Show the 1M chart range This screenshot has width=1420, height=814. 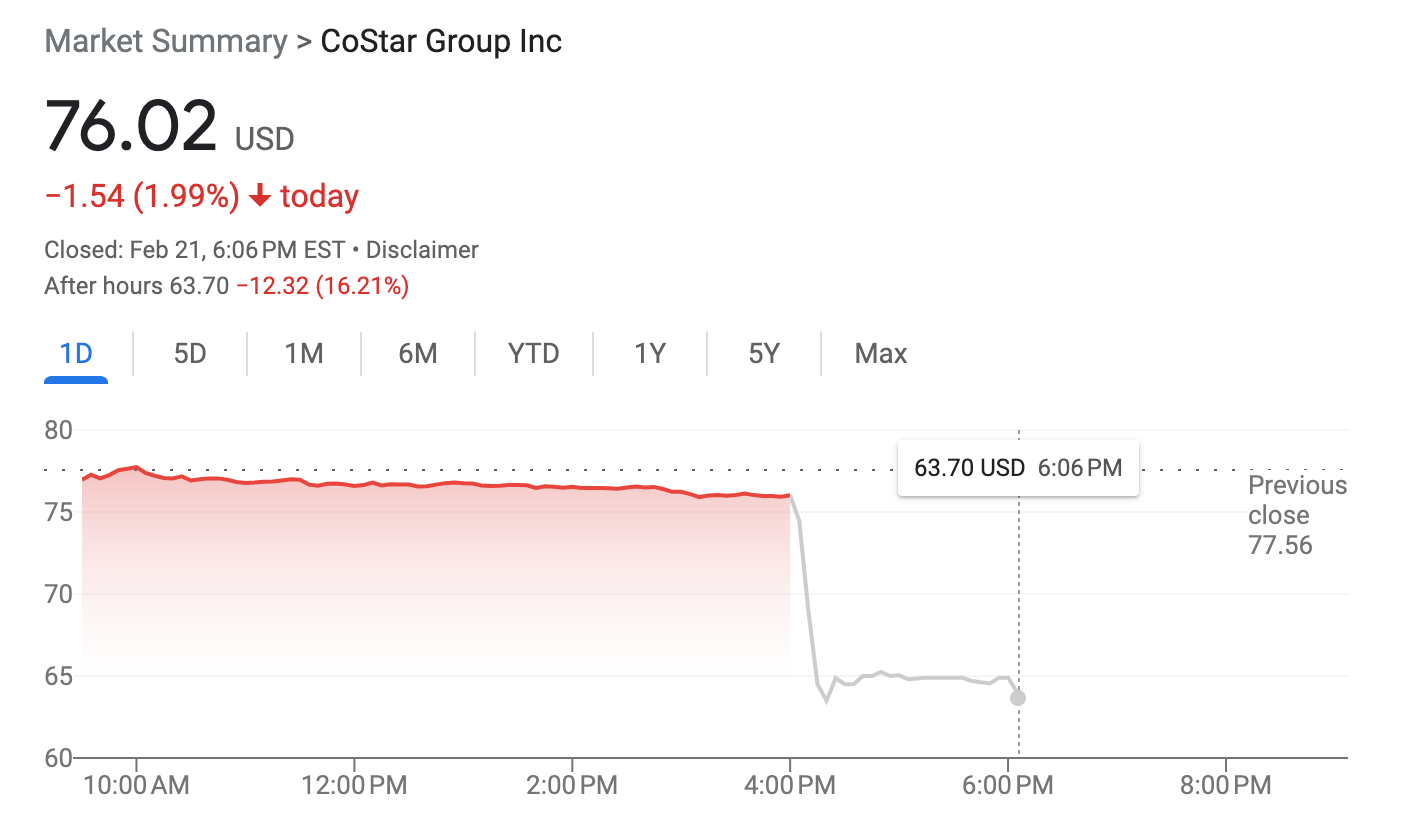click(304, 354)
